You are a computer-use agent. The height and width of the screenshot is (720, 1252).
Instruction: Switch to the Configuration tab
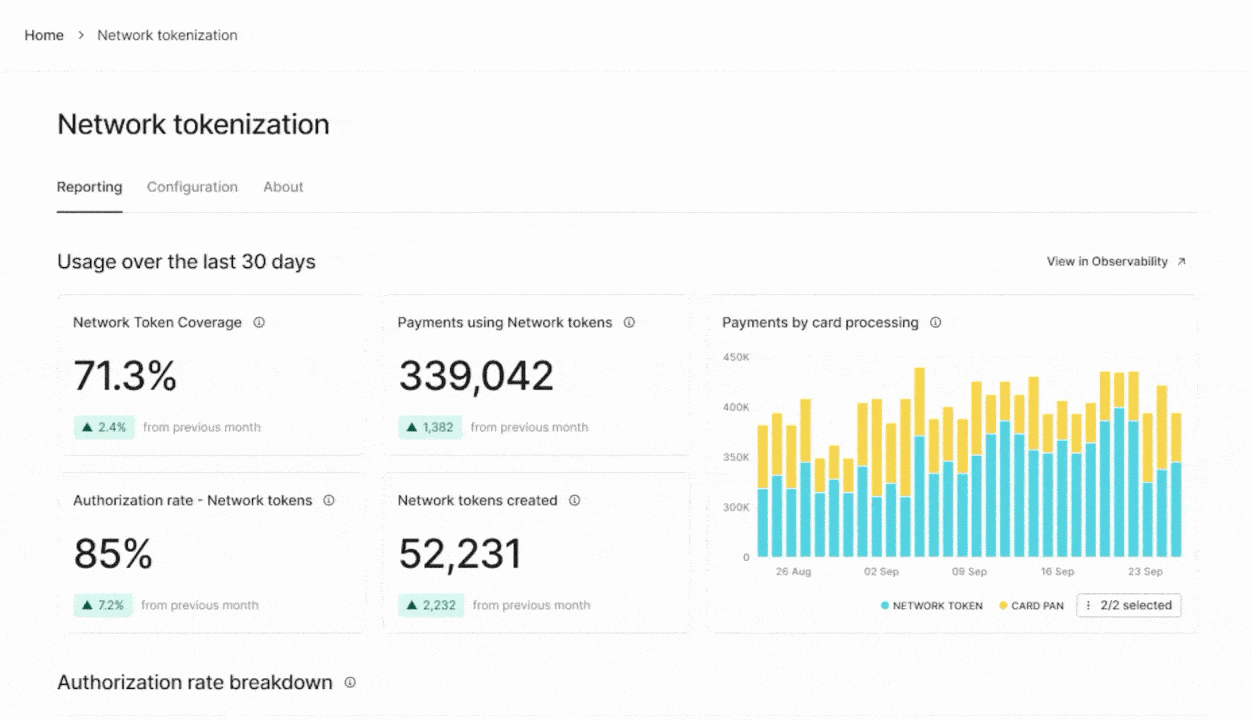(192, 187)
